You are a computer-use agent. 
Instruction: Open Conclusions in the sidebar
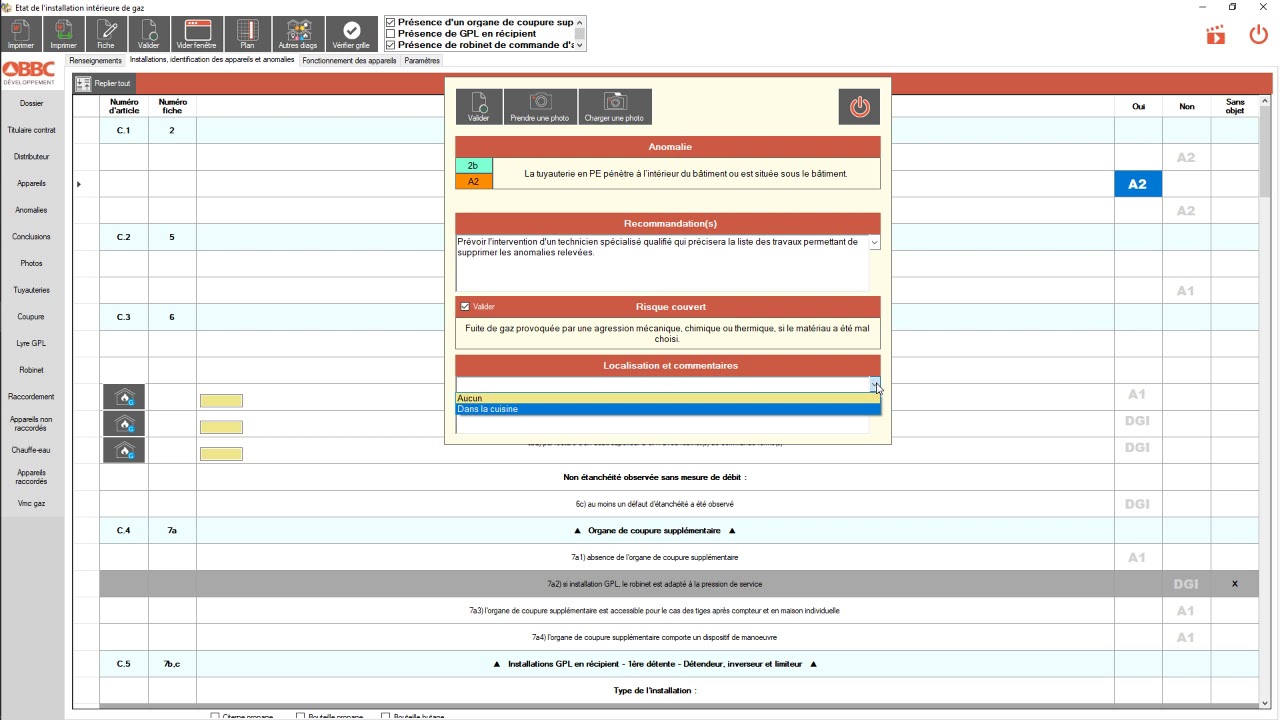pos(31,237)
